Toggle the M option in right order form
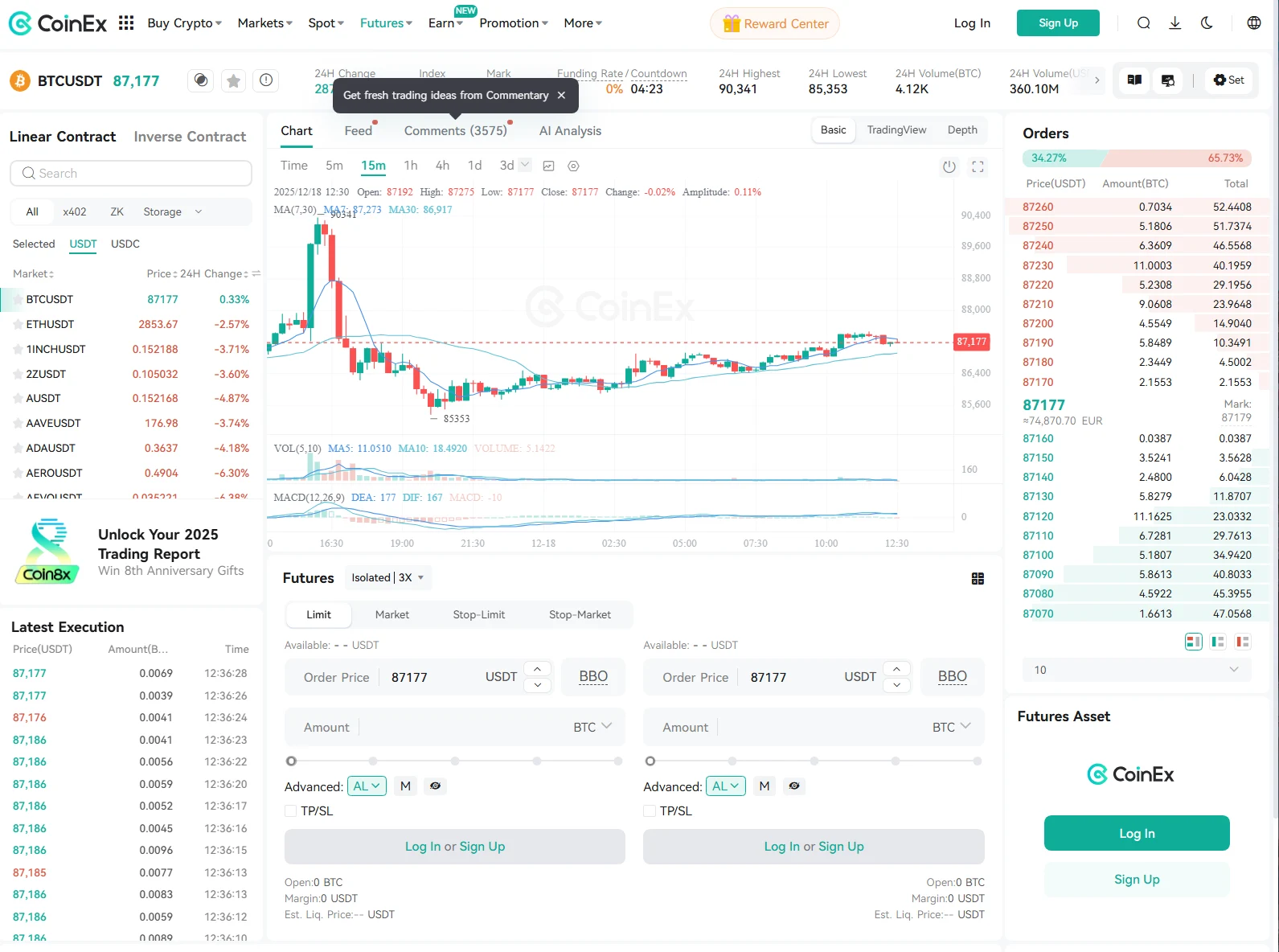 click(764, 786)
